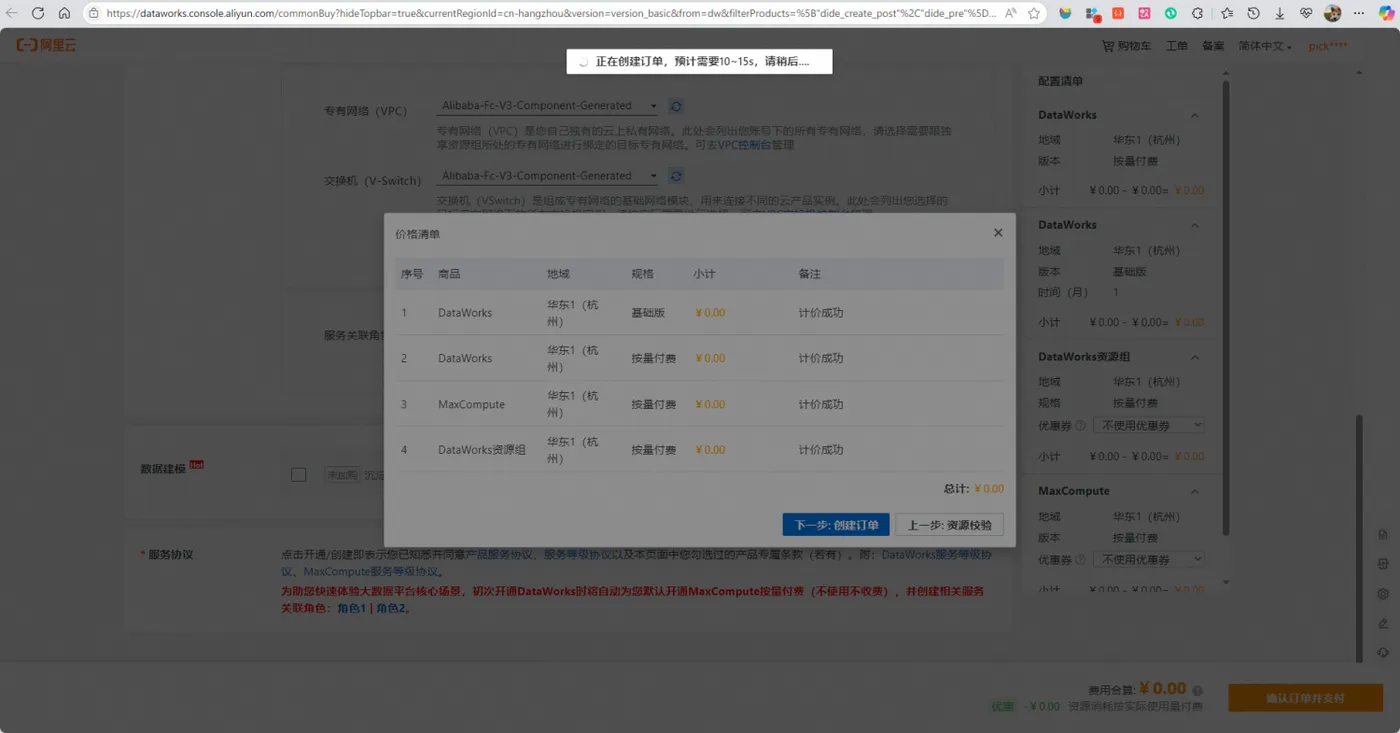Open the help icon beside 费用合算 total
Image resolution: width=1400 pixels, height=733 pixels.
[x=1197, y=690]
